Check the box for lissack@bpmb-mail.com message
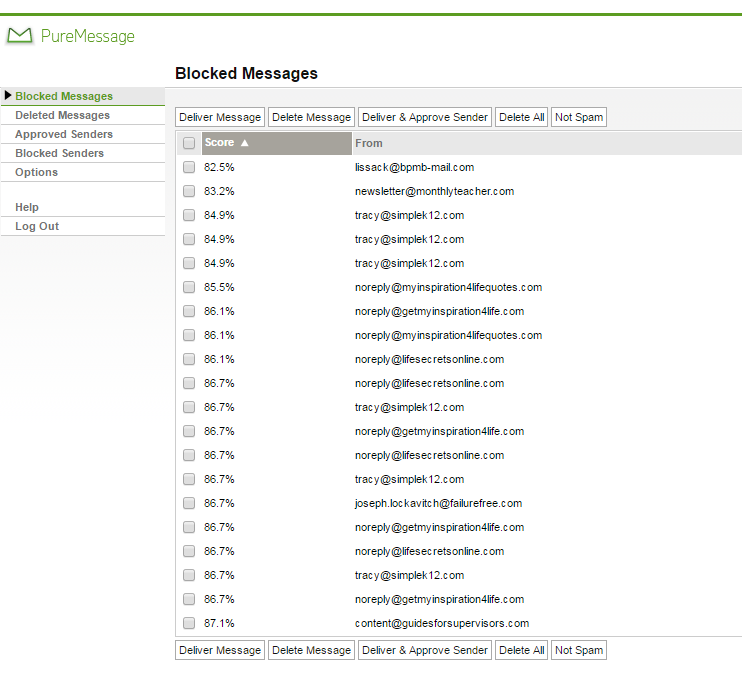Image resolution: width=742 pixels, height=693 pixels. 189,167
